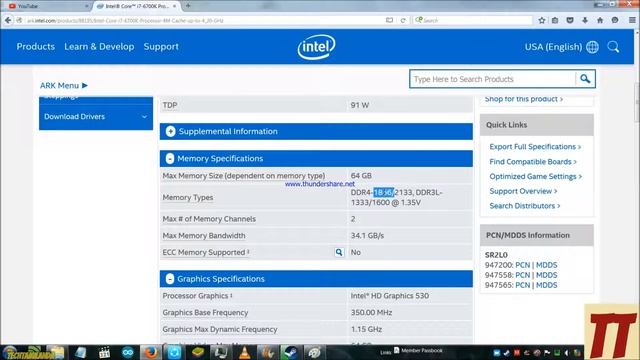This screenshot has height=360, width=640.
Task: Click the Member Passbook taskbar item
Action: pos(418,351)
